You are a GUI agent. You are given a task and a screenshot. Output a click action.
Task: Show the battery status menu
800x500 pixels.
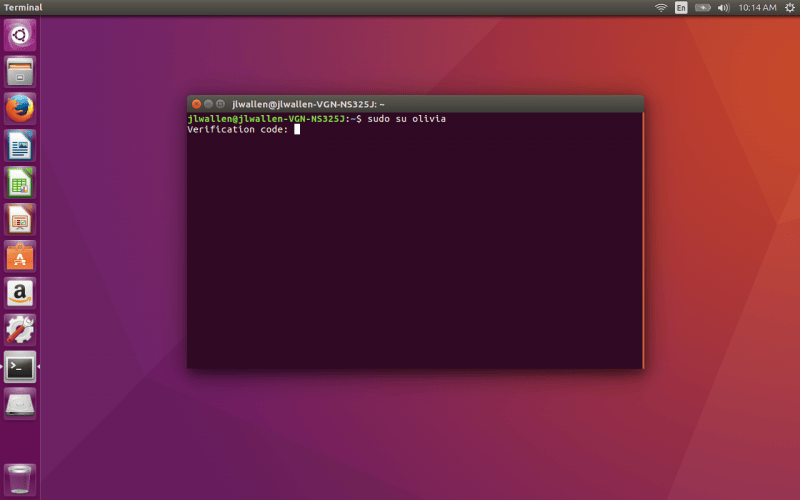[x=703, y=7]
